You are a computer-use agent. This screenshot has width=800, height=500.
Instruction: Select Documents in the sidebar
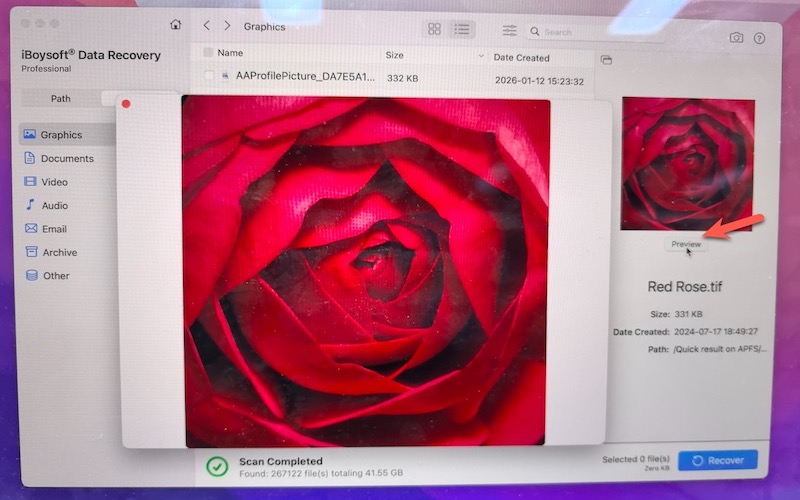coord(66,158)
